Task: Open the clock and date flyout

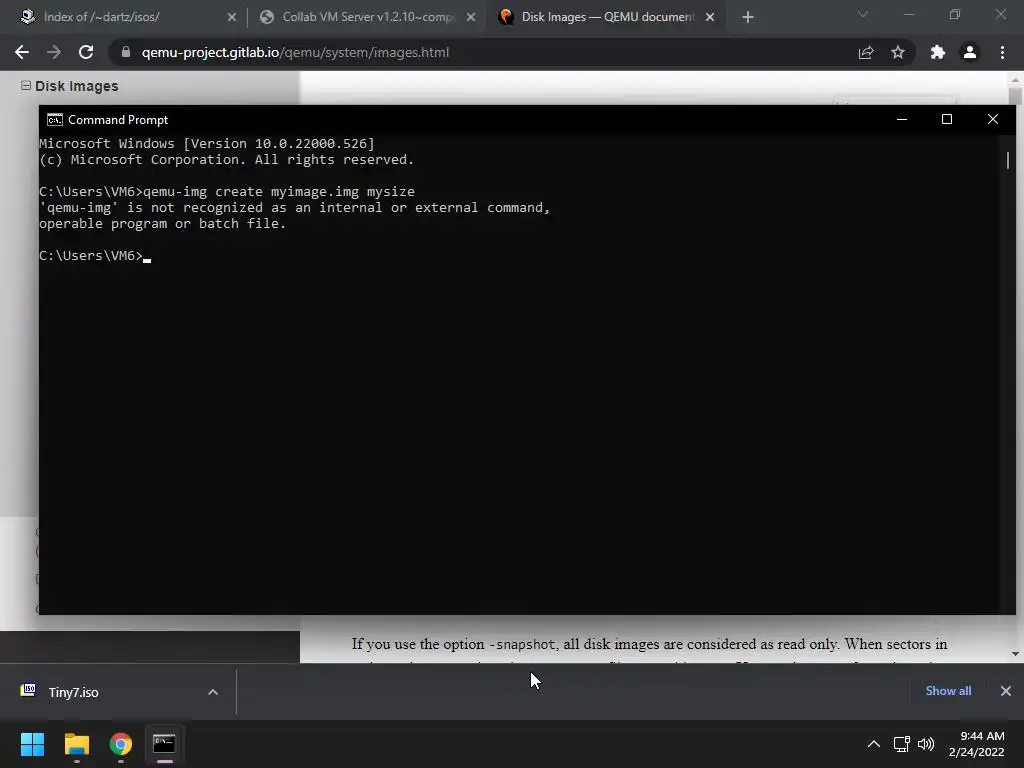Action: [977, 744]
